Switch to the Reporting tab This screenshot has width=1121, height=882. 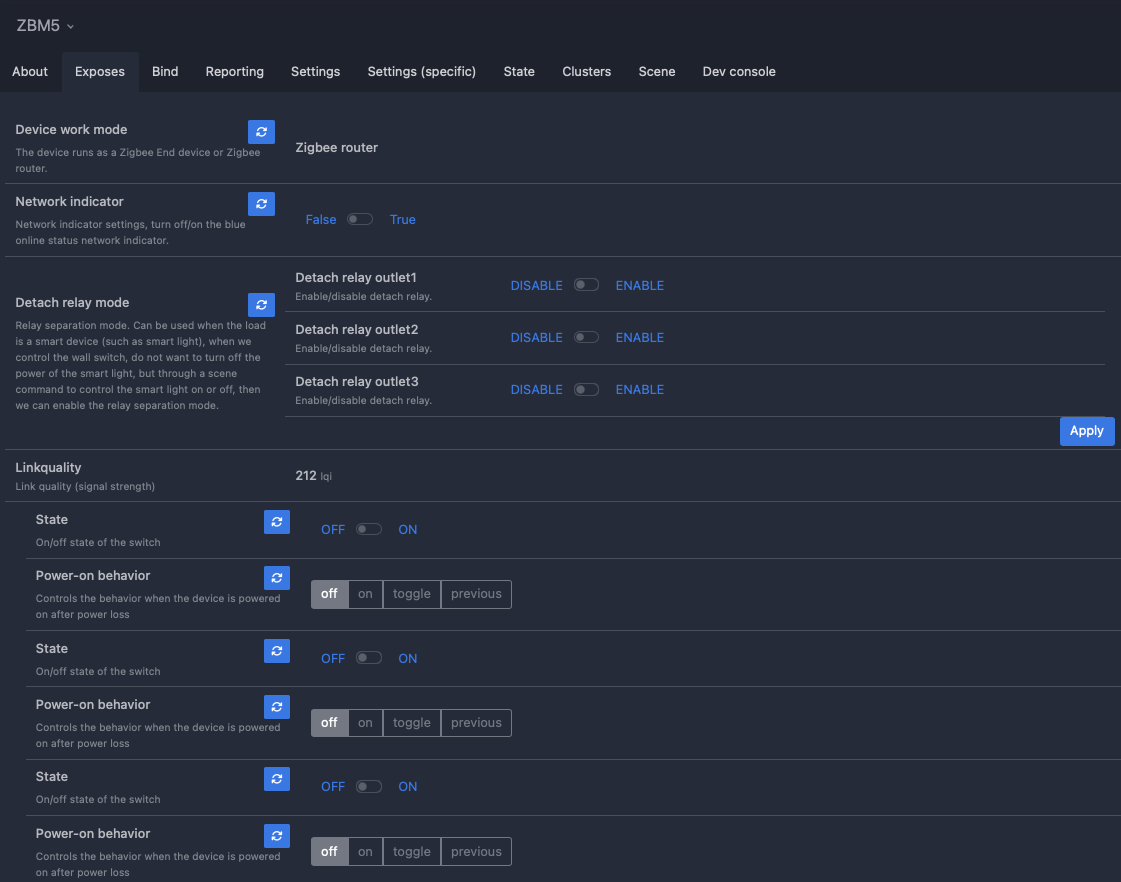[234, 71]
